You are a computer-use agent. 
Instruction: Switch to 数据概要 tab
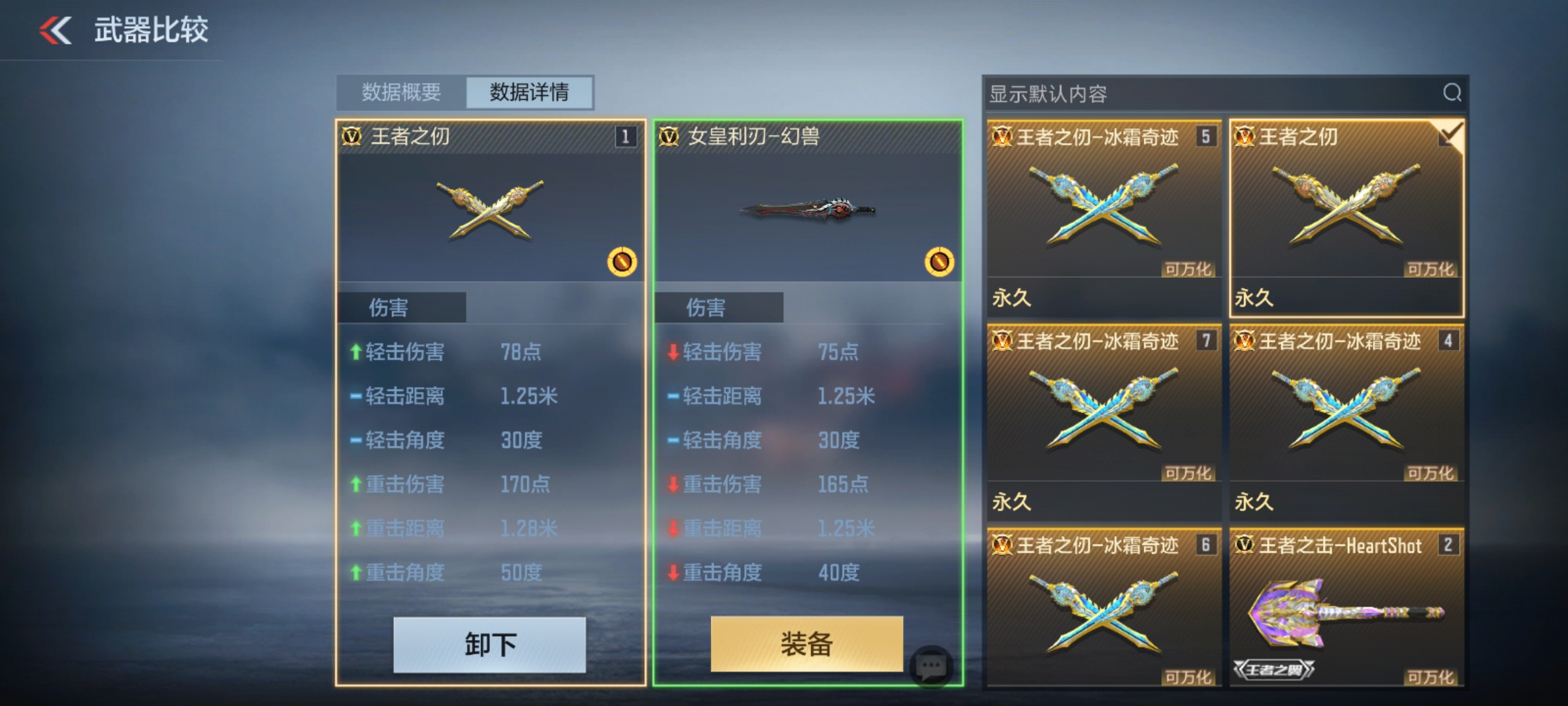(401, 92)
